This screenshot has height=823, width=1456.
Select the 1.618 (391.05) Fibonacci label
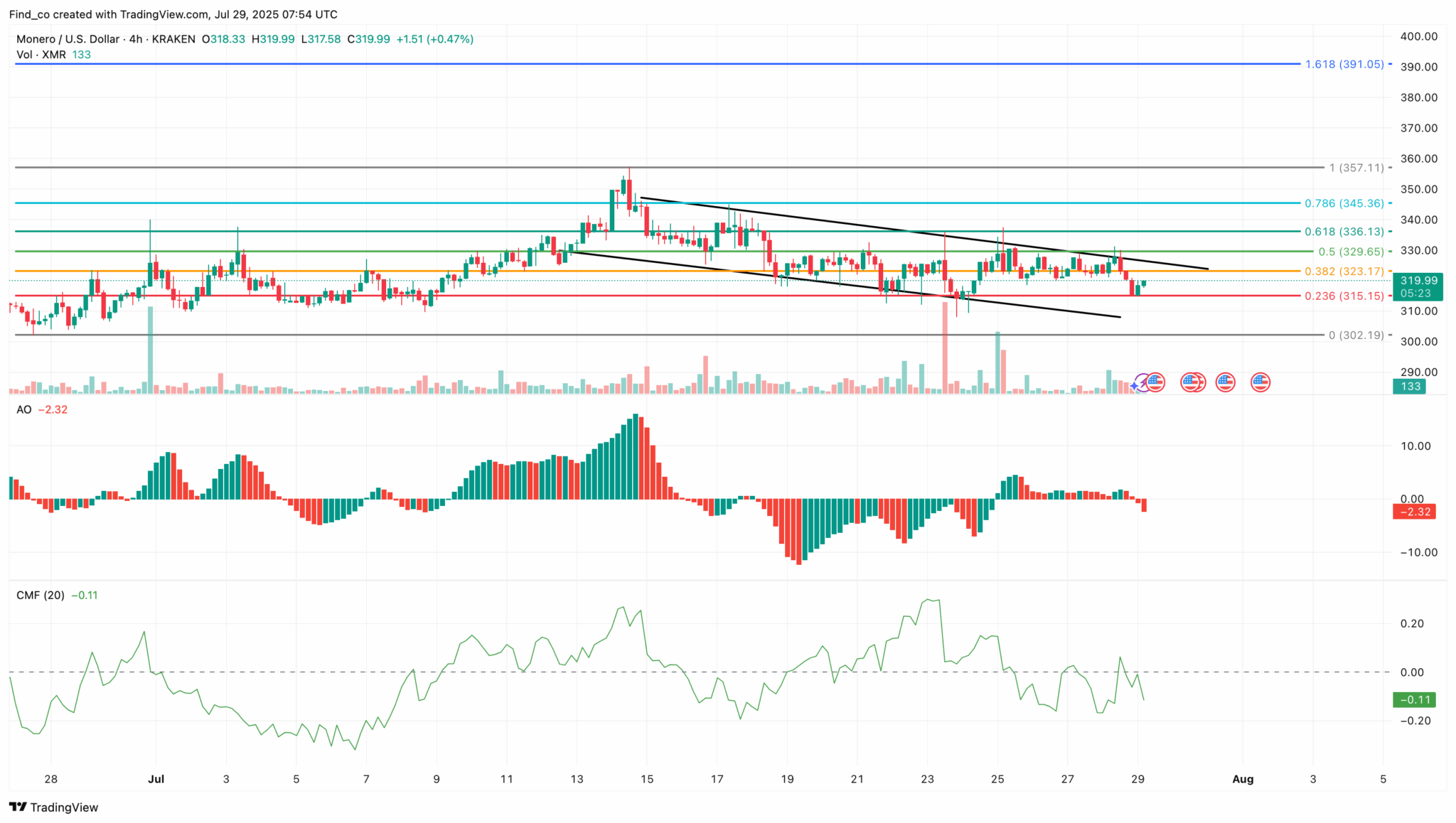point(1344,64)
